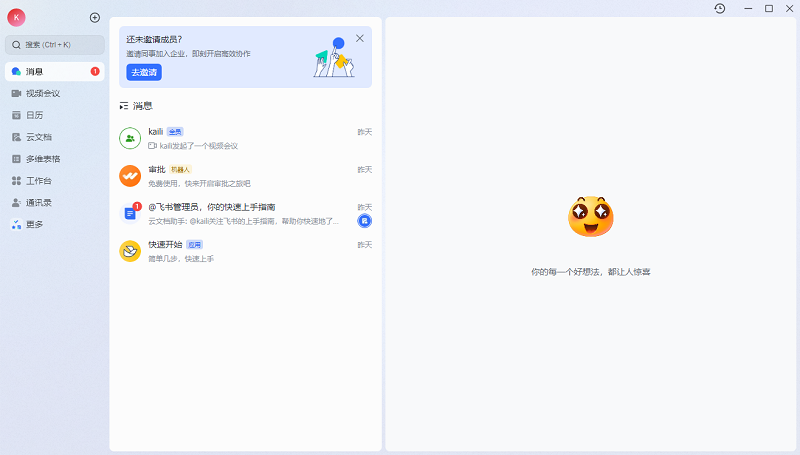Open 工作台 workbench
800x455 pixels.
coord(55,181)
